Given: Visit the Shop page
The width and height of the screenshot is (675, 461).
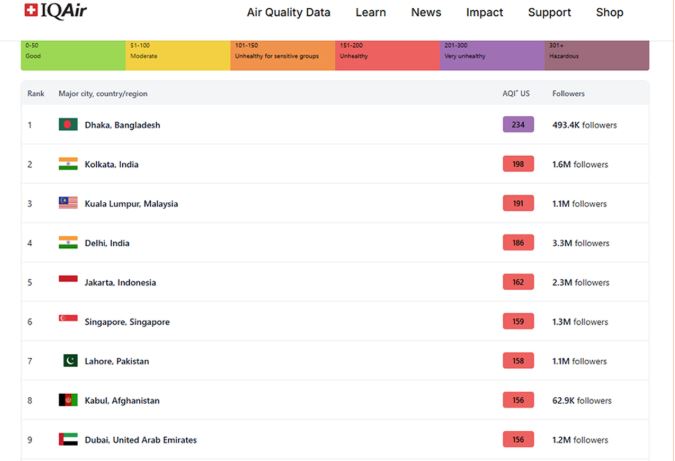Looking at the screenshot, I should [x=610, y=12].
